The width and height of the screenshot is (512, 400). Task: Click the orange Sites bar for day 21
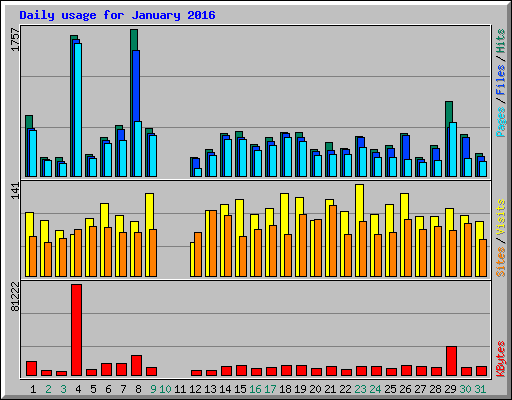tap(333, 241)
